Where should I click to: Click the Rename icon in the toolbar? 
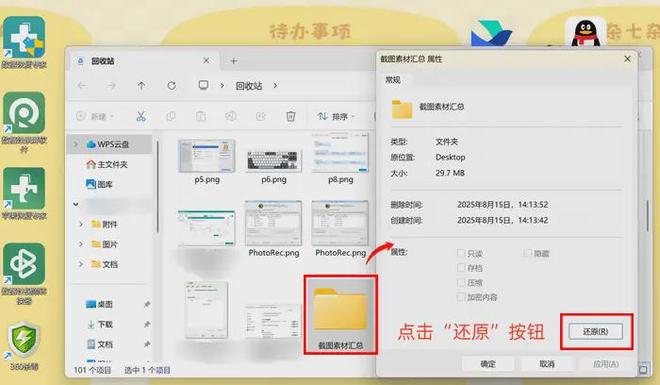click(231, 116)
